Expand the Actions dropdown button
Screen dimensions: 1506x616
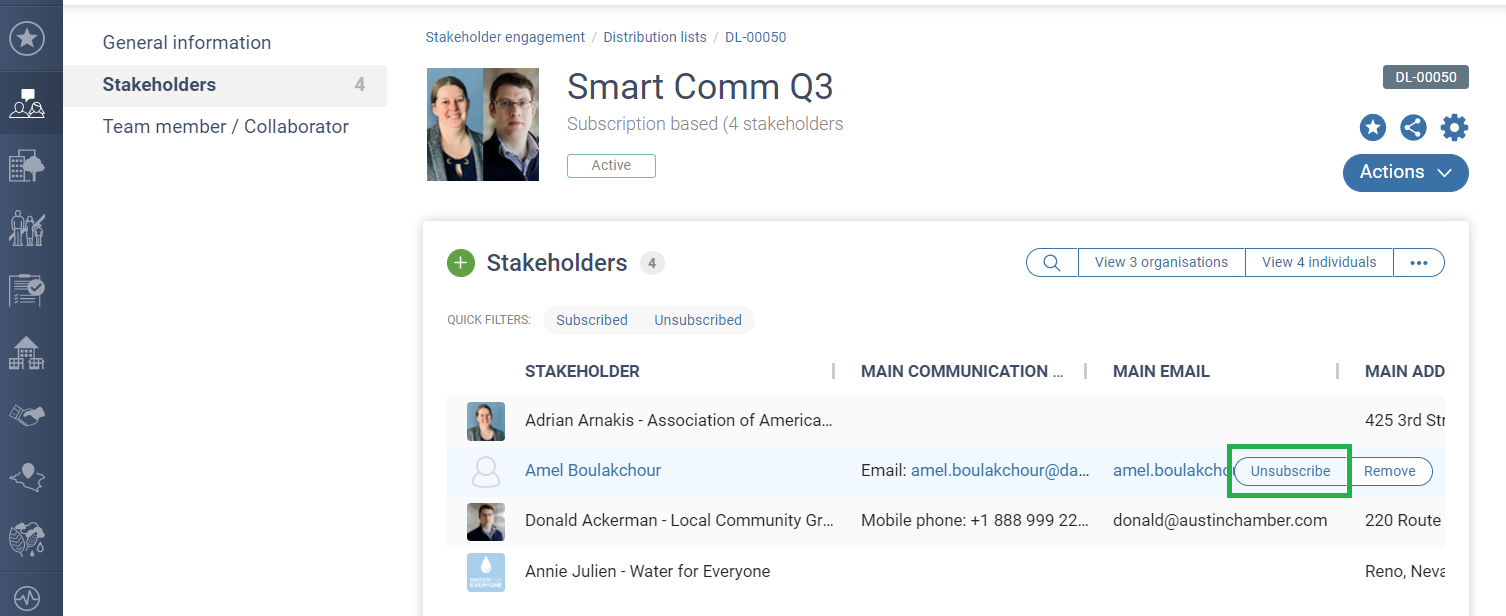(1405, 172)
